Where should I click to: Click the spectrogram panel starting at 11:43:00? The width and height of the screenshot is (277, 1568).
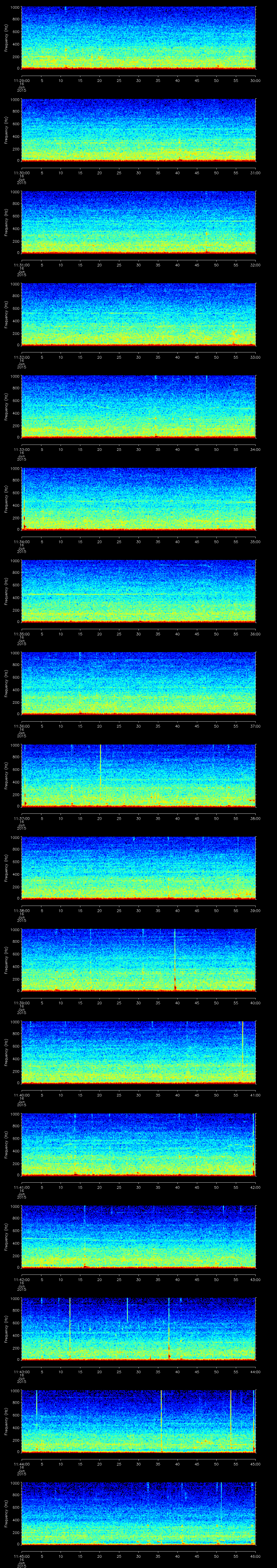(139, 1329)
